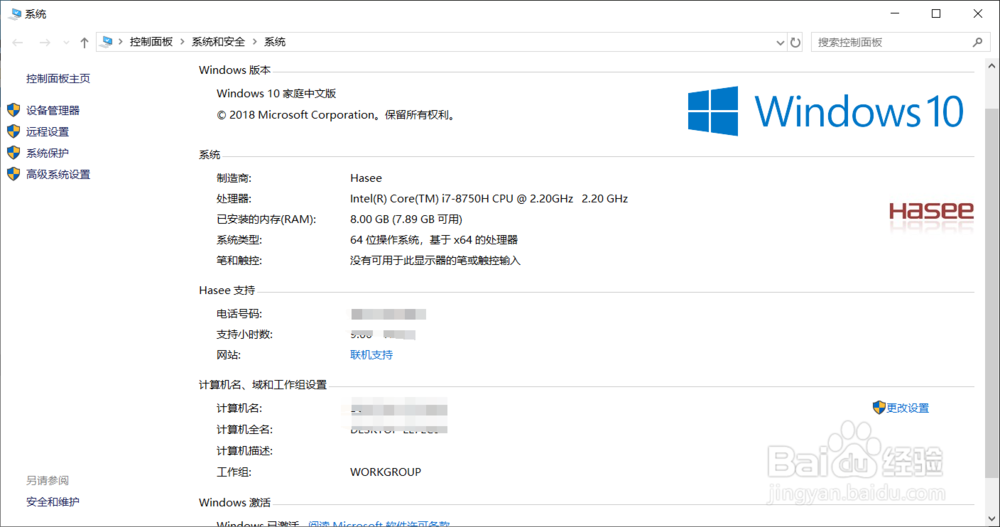The width and height of the screenshot is (1000, 527).
Task: Go up one level with the up arrow
Action: click(84, 42)
